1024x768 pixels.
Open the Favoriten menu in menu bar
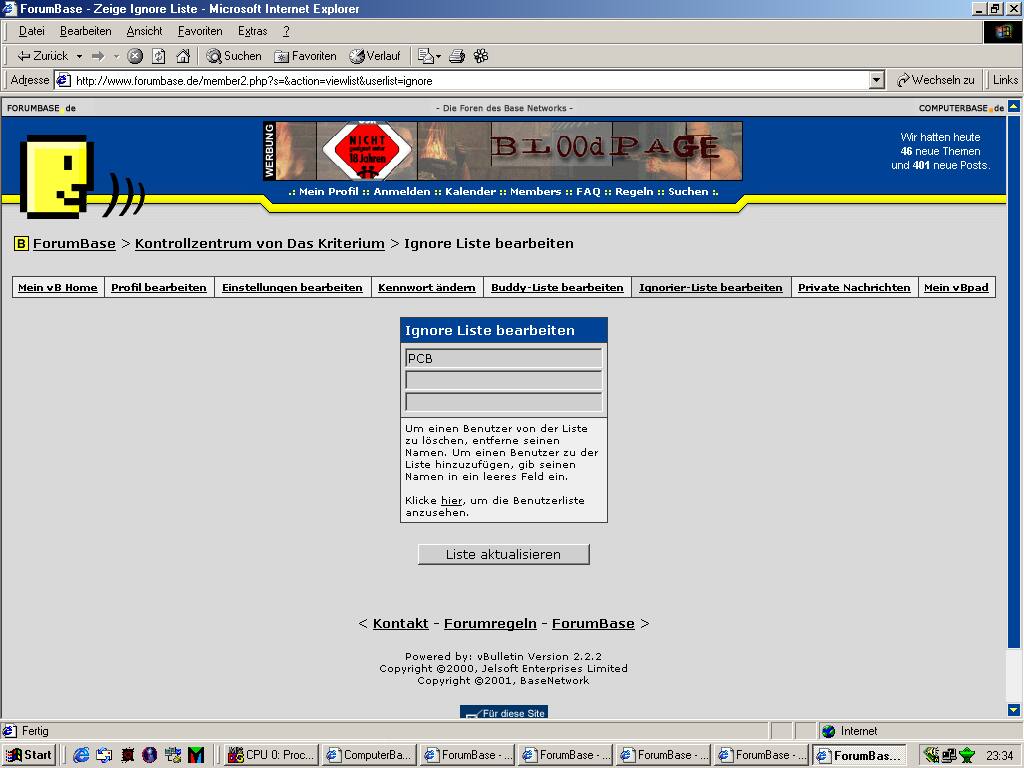click(x=200, y=31)
